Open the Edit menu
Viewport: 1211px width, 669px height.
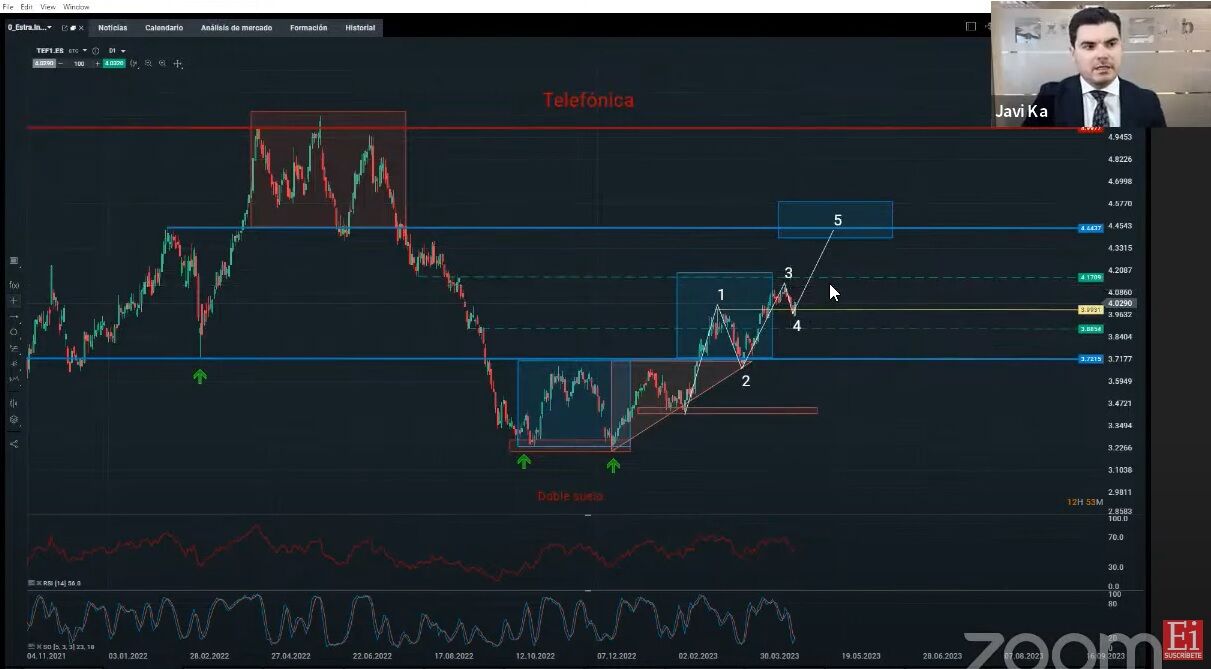(x=26, y=6)
